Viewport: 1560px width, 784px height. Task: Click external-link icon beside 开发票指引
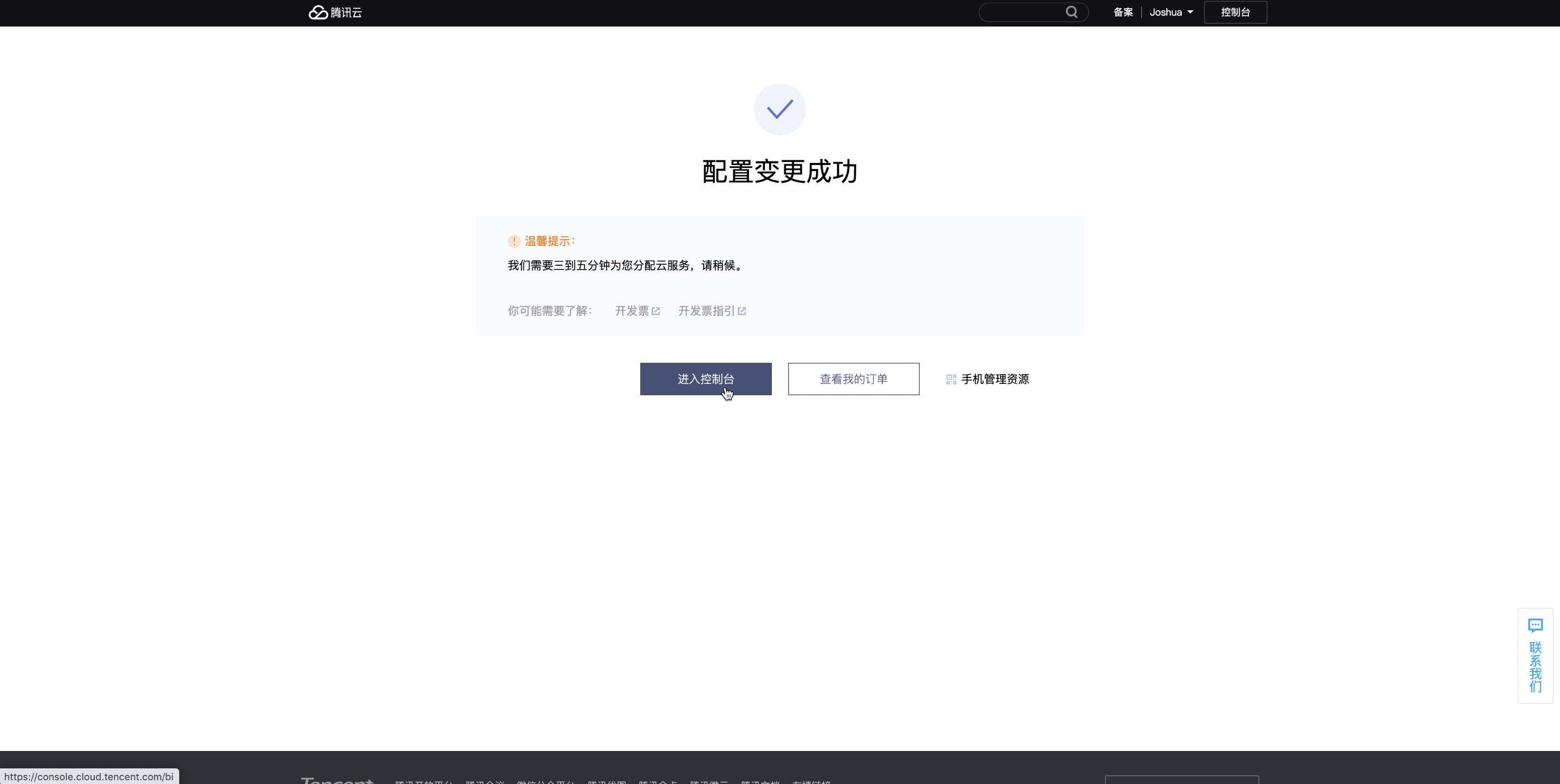coord(742,311)
